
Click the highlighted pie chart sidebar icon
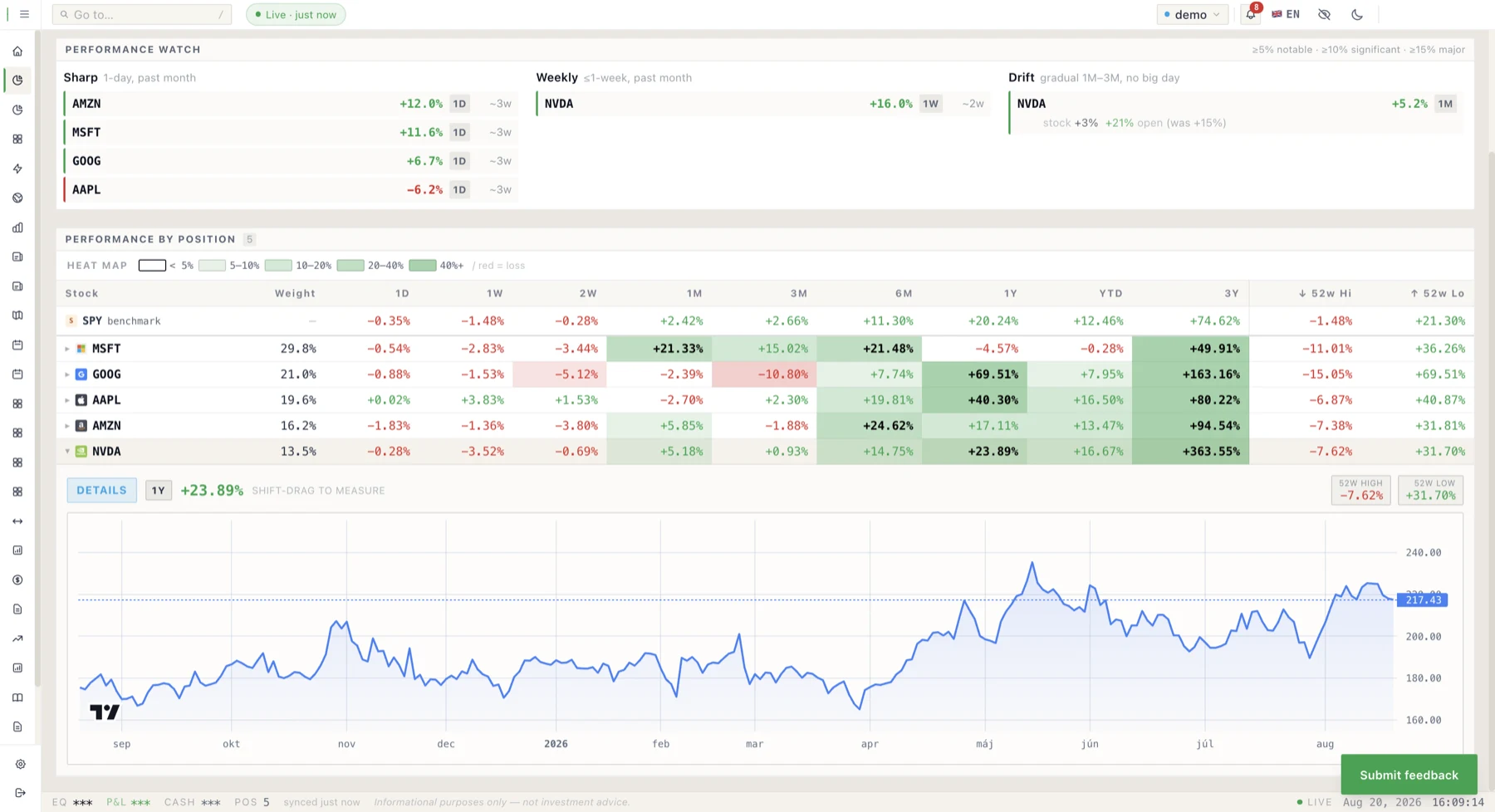coord(17,81)
